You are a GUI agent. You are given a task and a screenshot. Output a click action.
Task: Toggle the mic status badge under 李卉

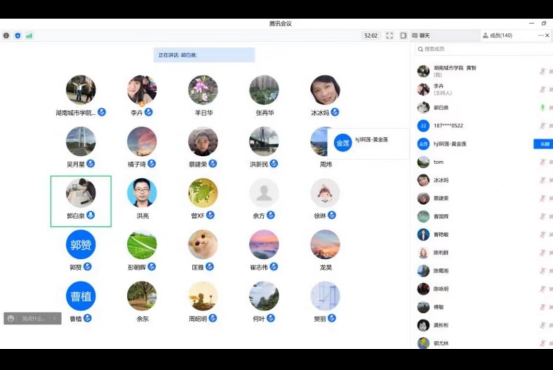(148, 112)
